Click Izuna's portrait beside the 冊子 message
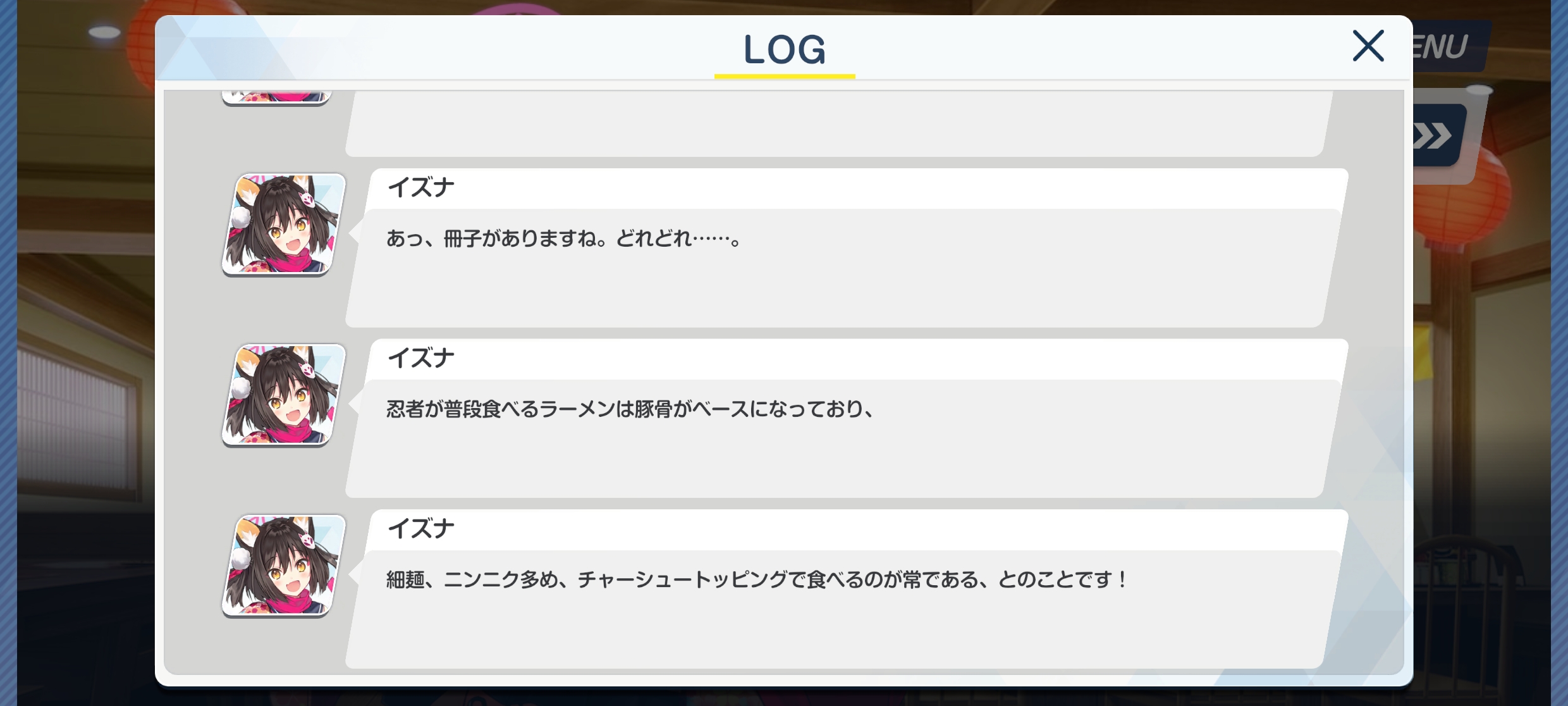Screen dimensions: 1568x706 [284, 224]
